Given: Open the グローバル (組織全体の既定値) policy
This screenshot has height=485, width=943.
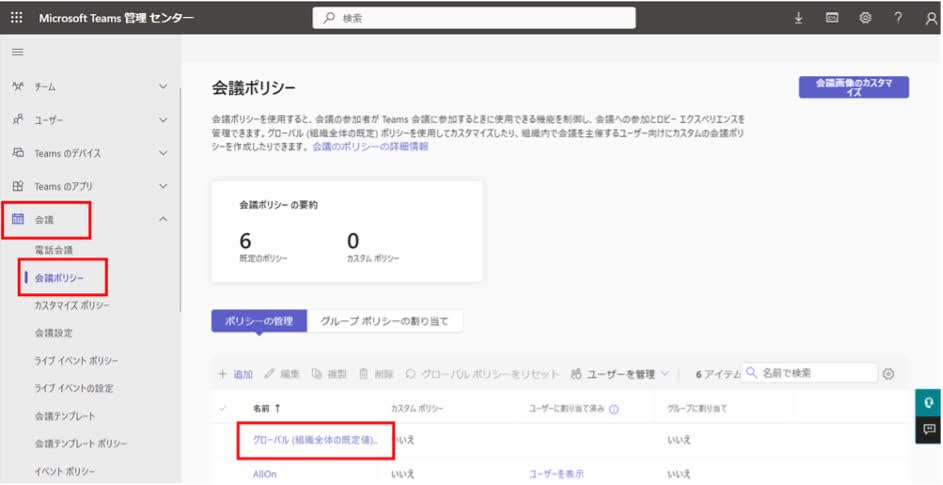Looking at the screenshot, I should coord(316,440).
